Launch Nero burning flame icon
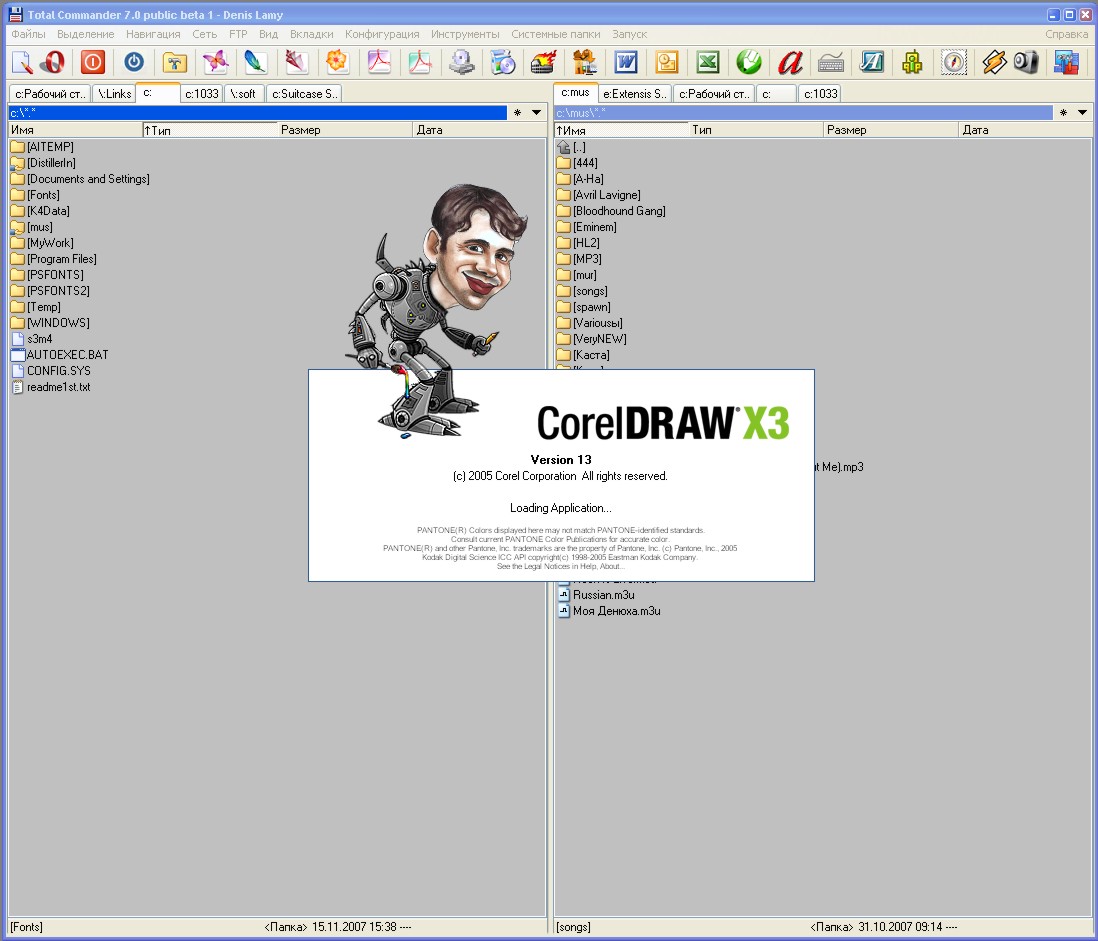Screen dimensions: 1098x941 coord(543,62)
